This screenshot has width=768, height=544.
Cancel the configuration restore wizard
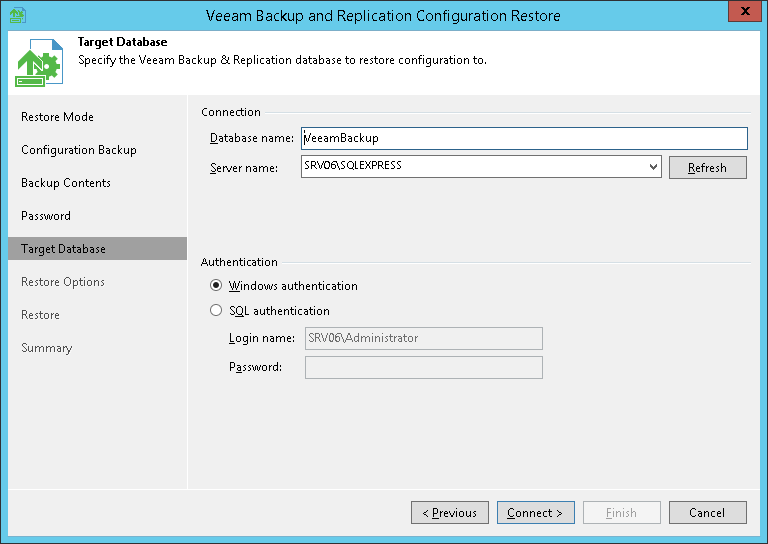pos(708,513)
